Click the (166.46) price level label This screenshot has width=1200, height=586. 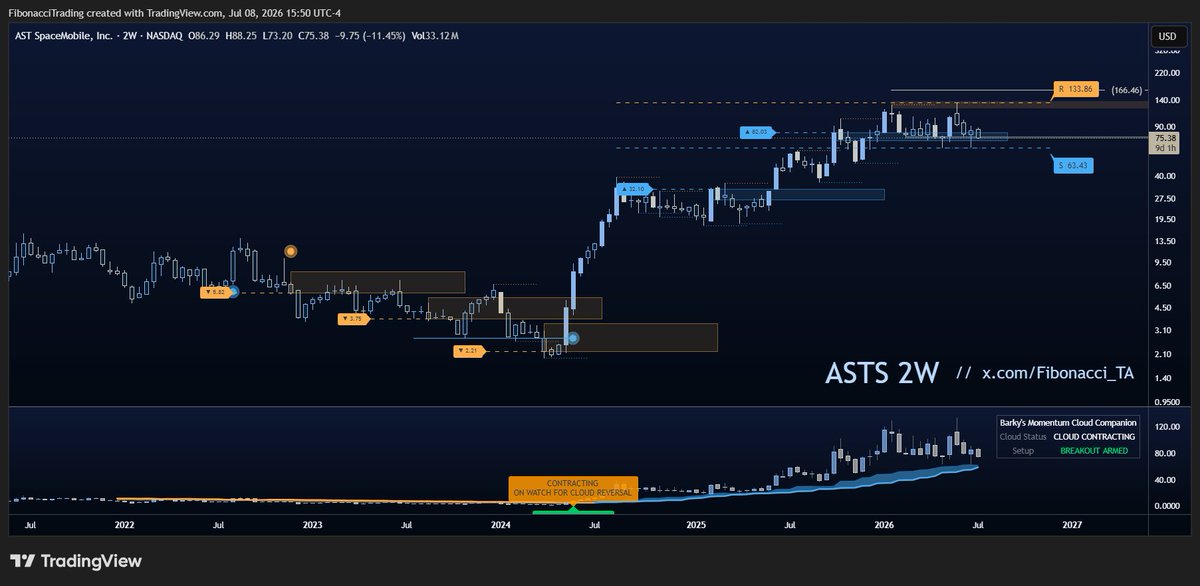click(x=1127, y=89)
